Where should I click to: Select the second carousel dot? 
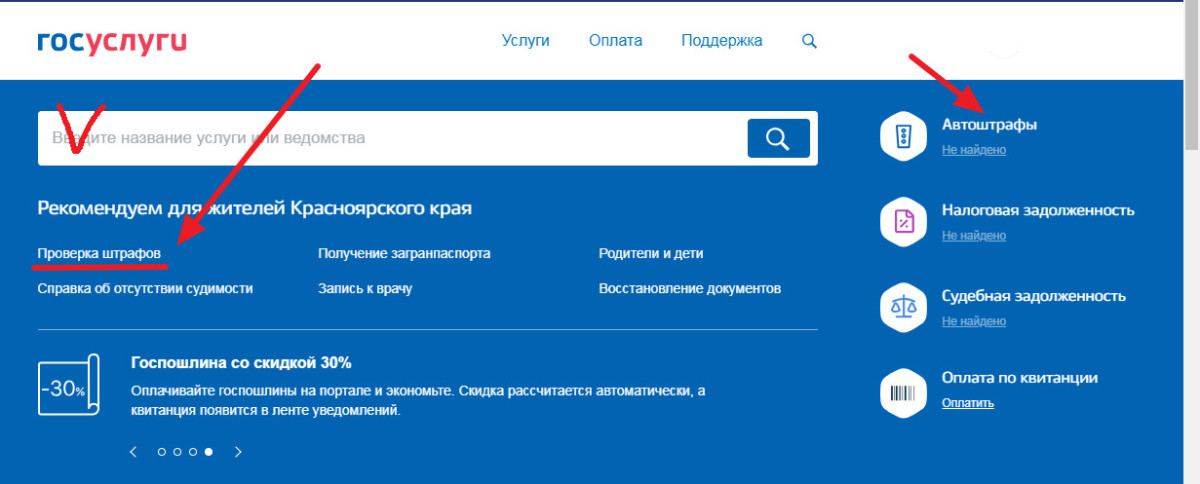pyautogui.click(x=177, y=452)
